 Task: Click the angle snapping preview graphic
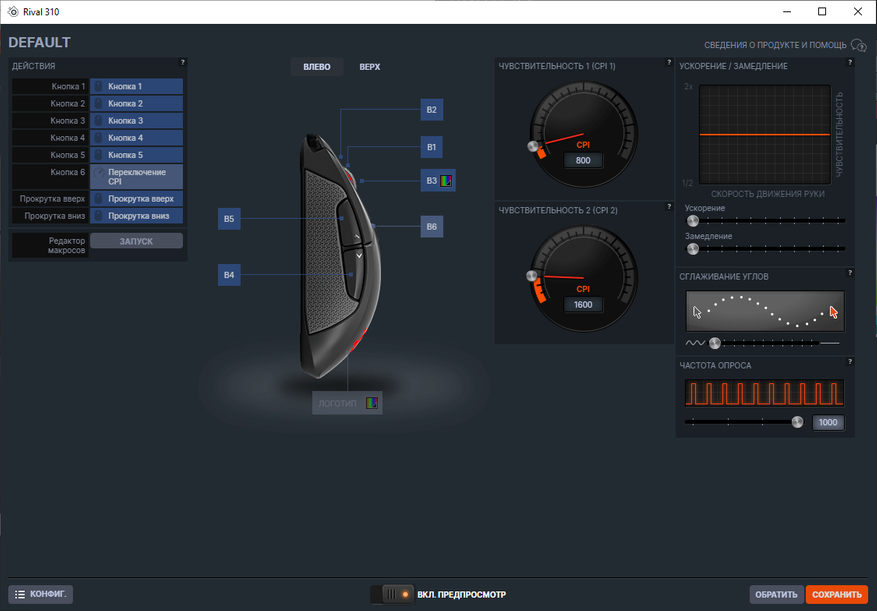(x=765, y=311)
